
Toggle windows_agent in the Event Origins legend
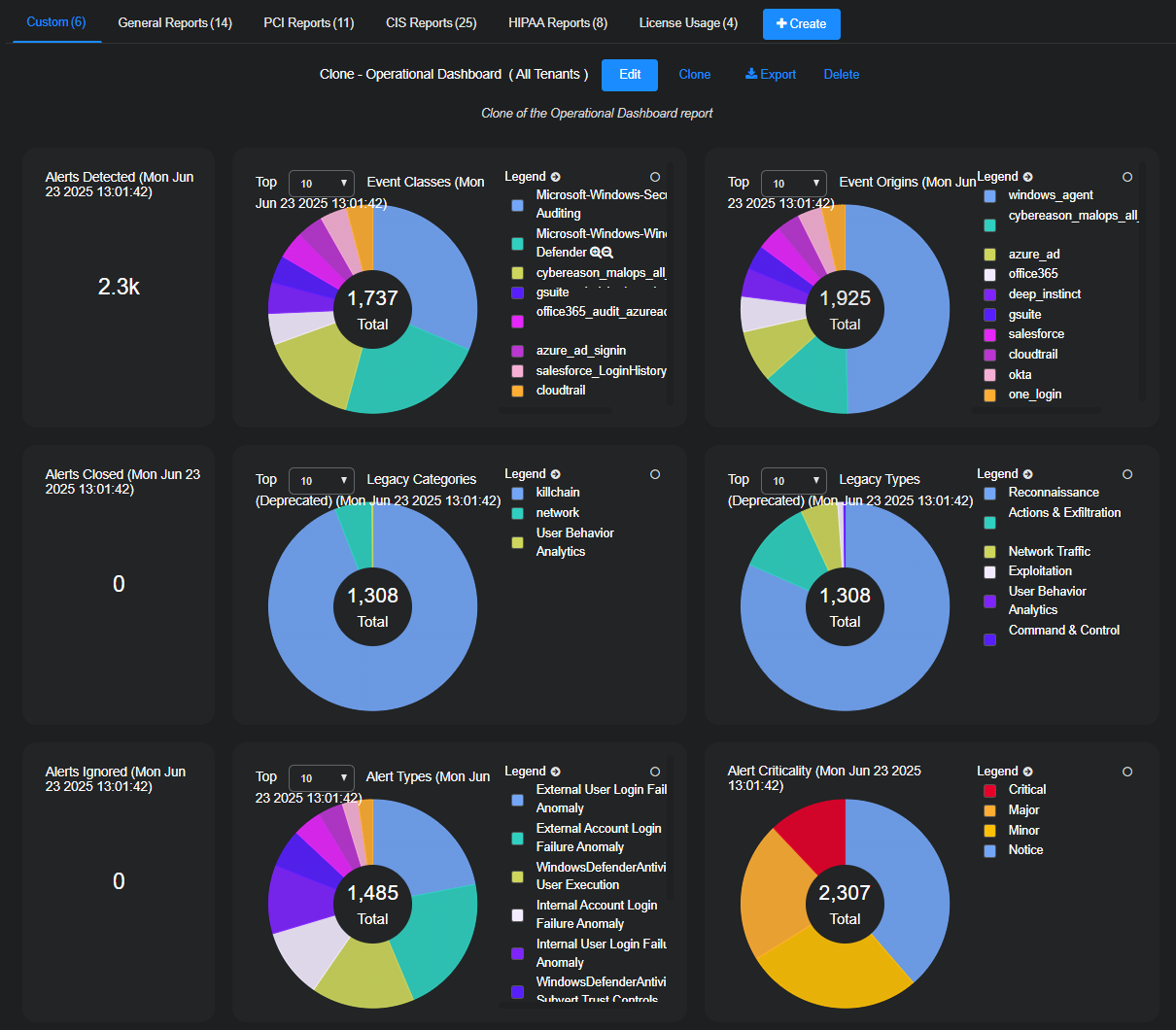click(x=1051, y=194)
